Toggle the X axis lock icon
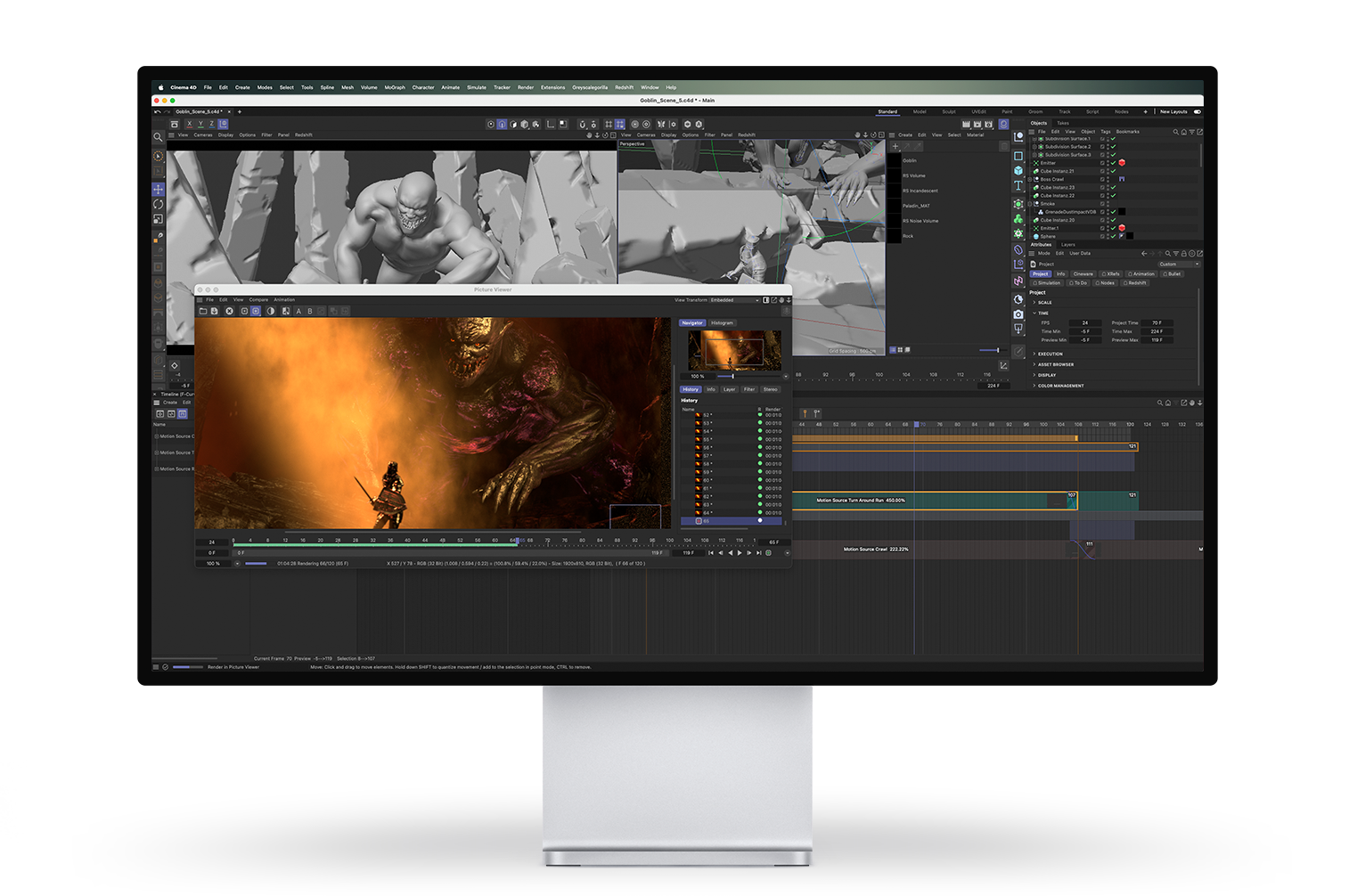The height and width of the screenshot is (896, 1349). coord(189,124)
